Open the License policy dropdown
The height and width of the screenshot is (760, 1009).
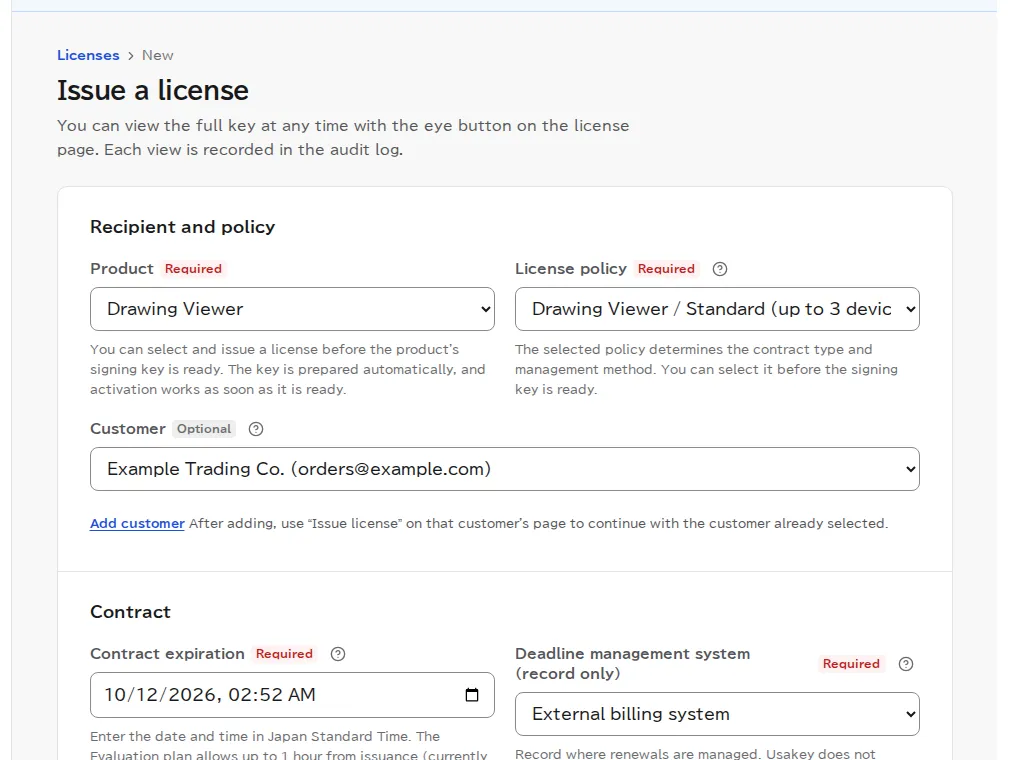pos(717,309)
